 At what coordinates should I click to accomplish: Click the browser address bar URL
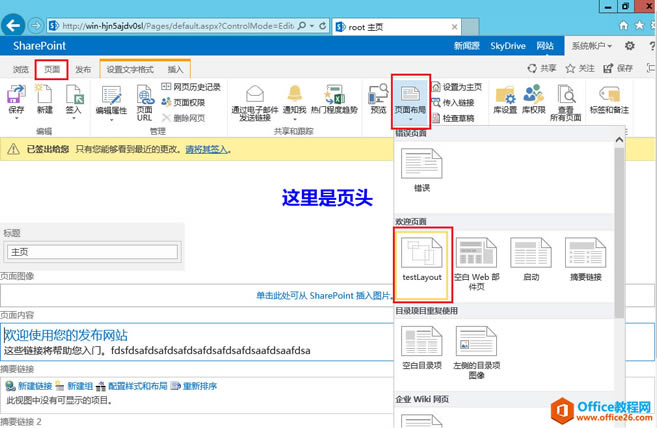click(178, 26)
